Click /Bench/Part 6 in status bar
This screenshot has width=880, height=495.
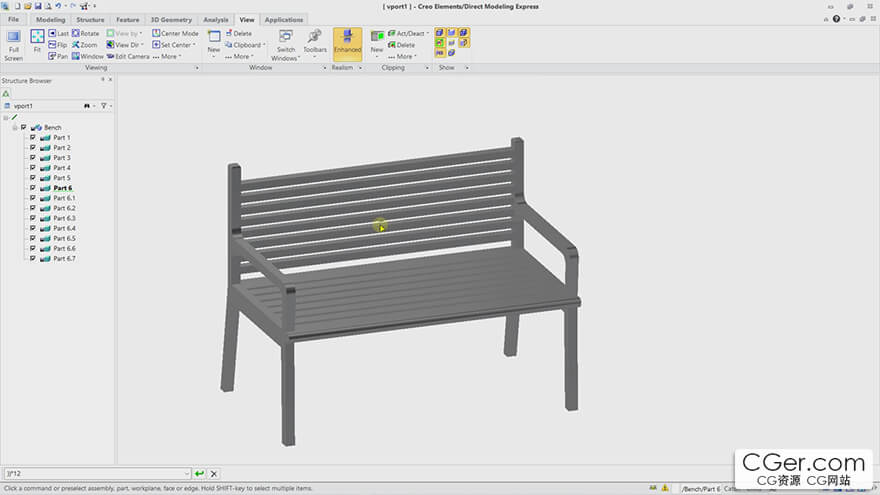[x=701, y=489]
